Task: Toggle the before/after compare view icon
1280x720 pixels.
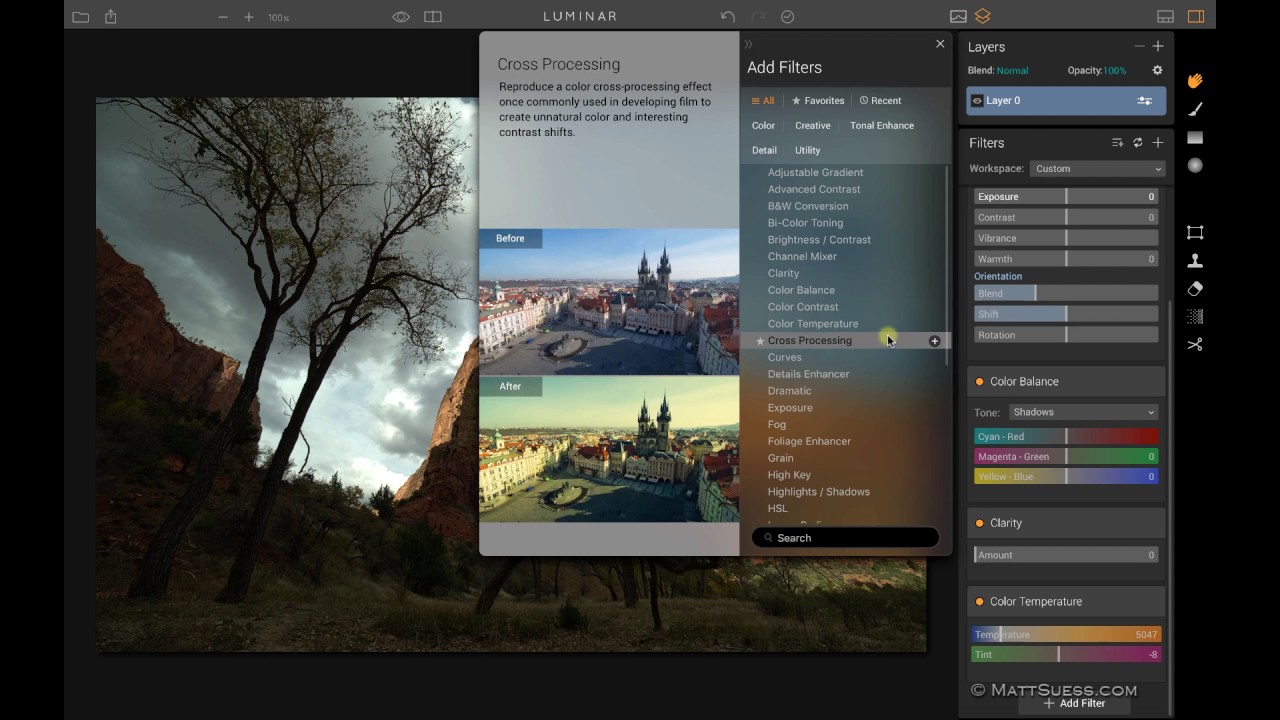Action: (x=433, y=17)
